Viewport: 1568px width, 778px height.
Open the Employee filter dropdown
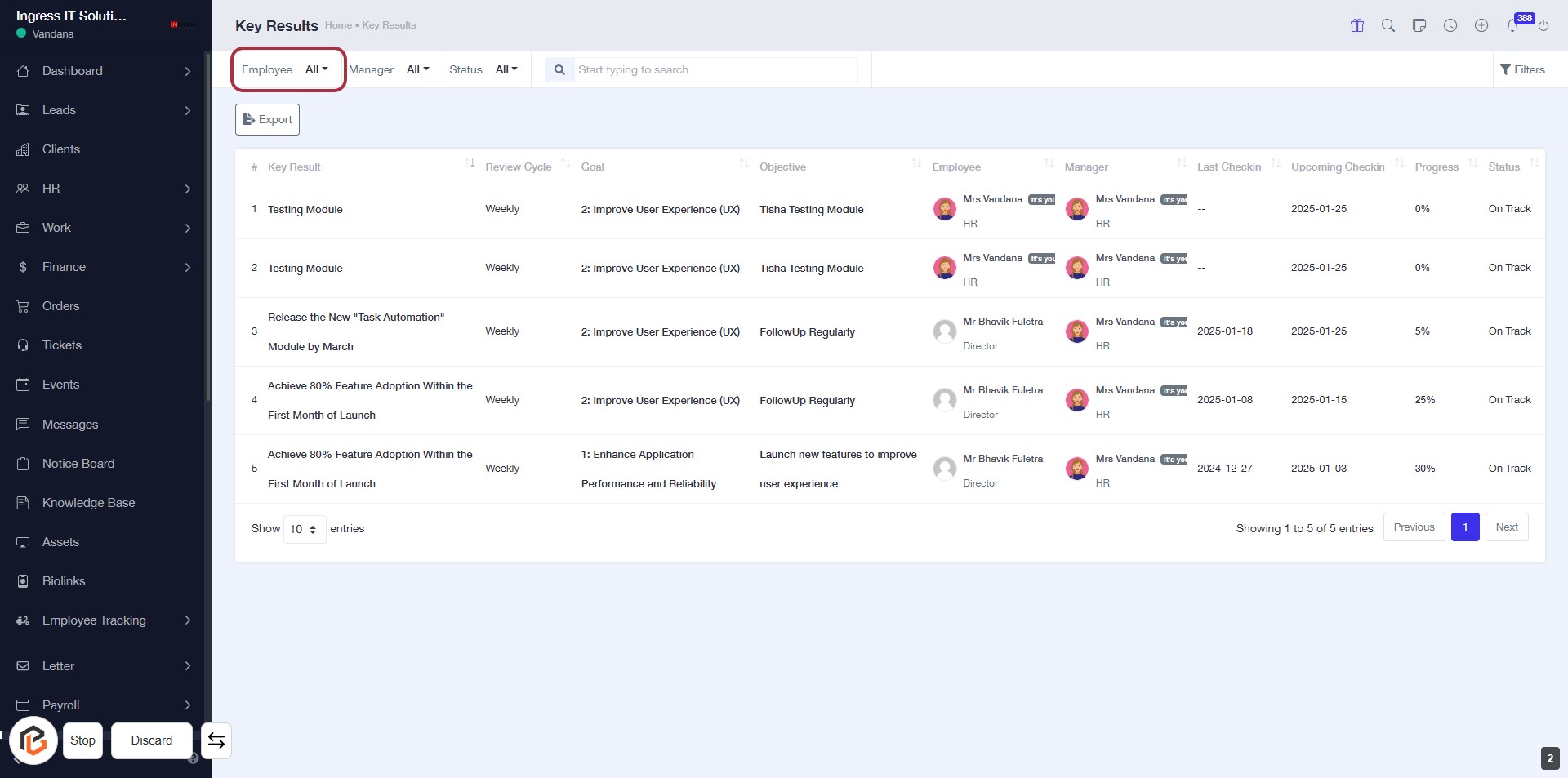tap(316, 69)
